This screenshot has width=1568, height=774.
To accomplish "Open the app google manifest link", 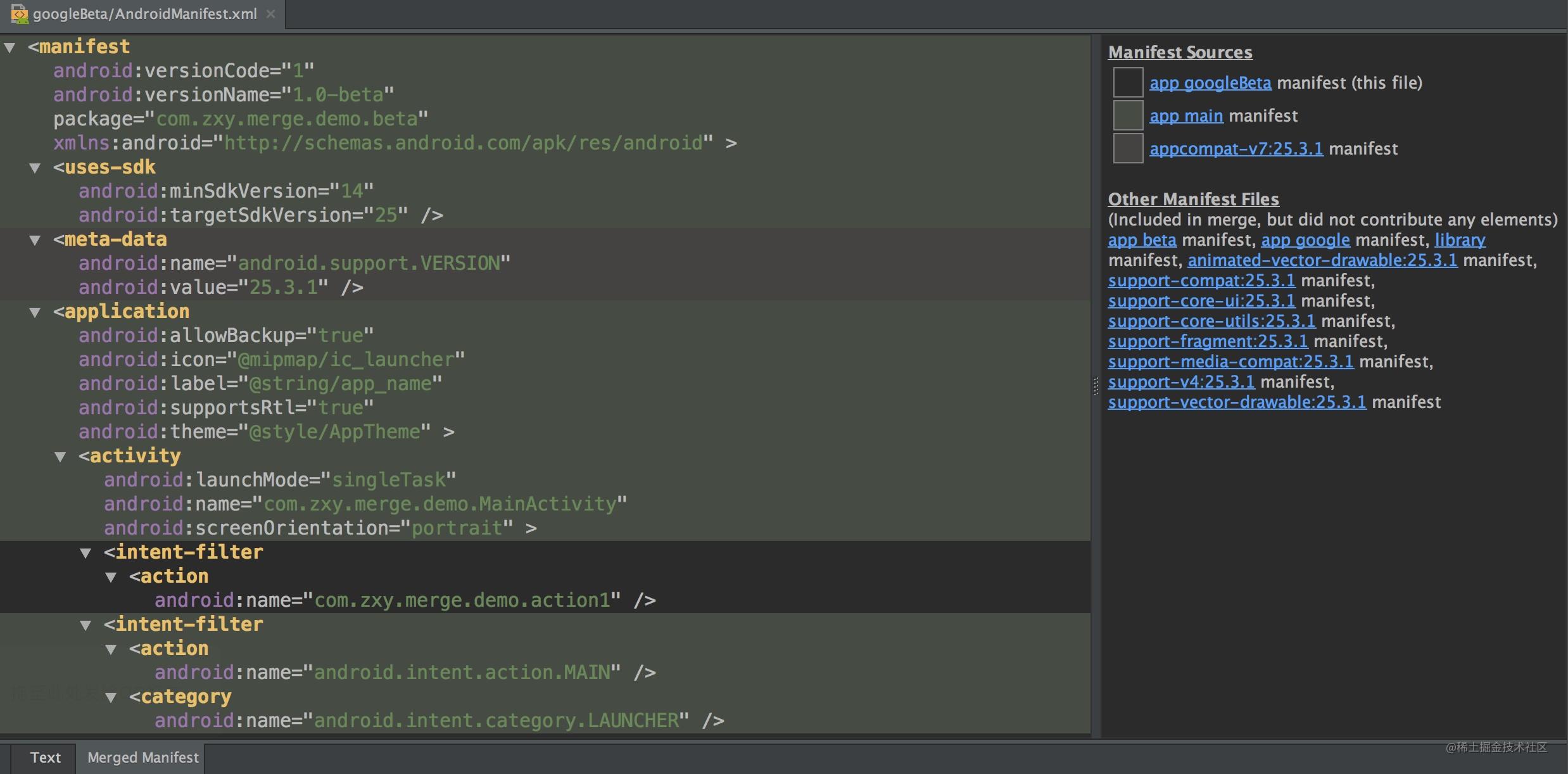I will (1305, 240).
